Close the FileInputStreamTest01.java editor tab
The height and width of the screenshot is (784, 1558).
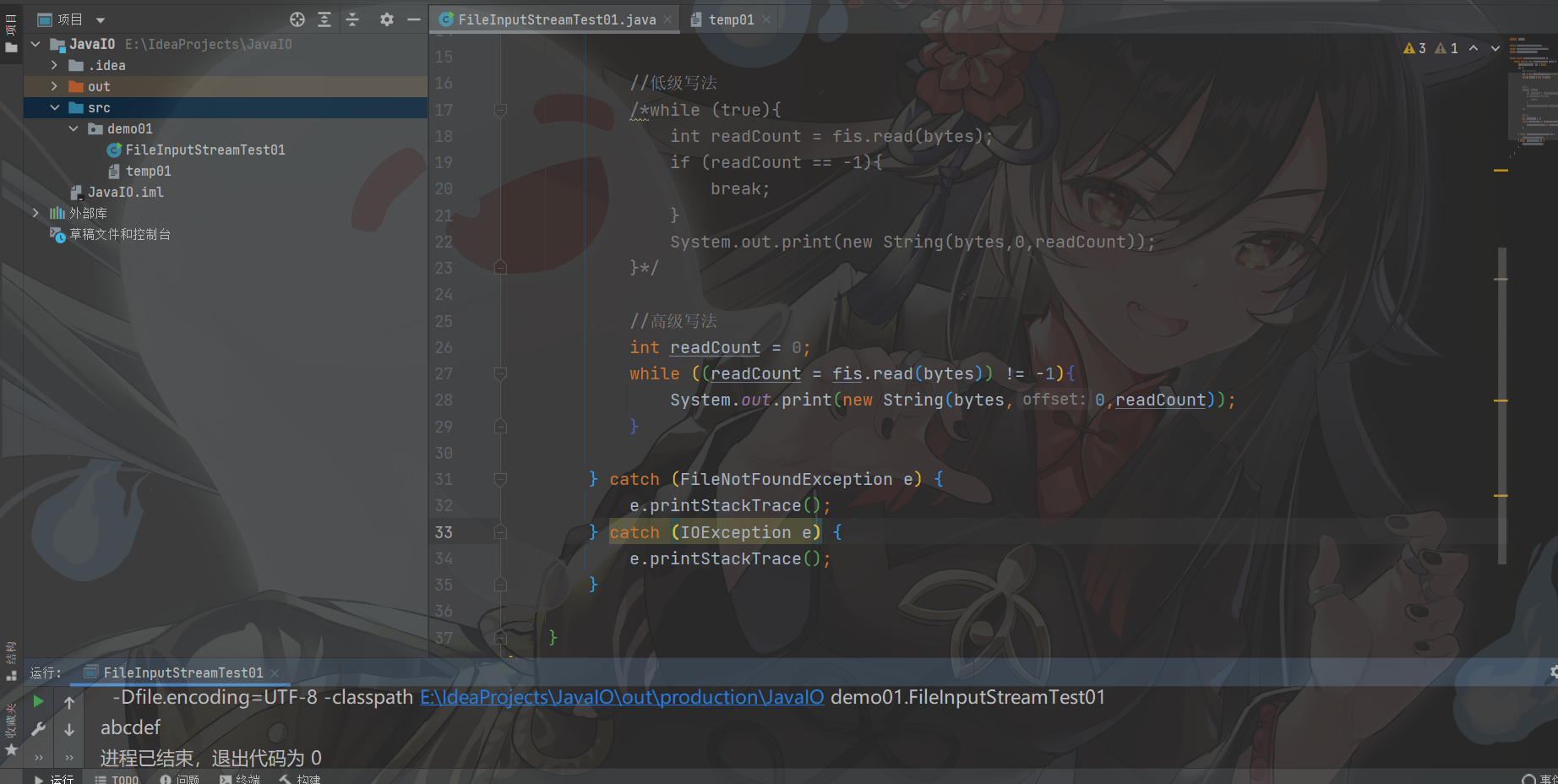(667, 19)
